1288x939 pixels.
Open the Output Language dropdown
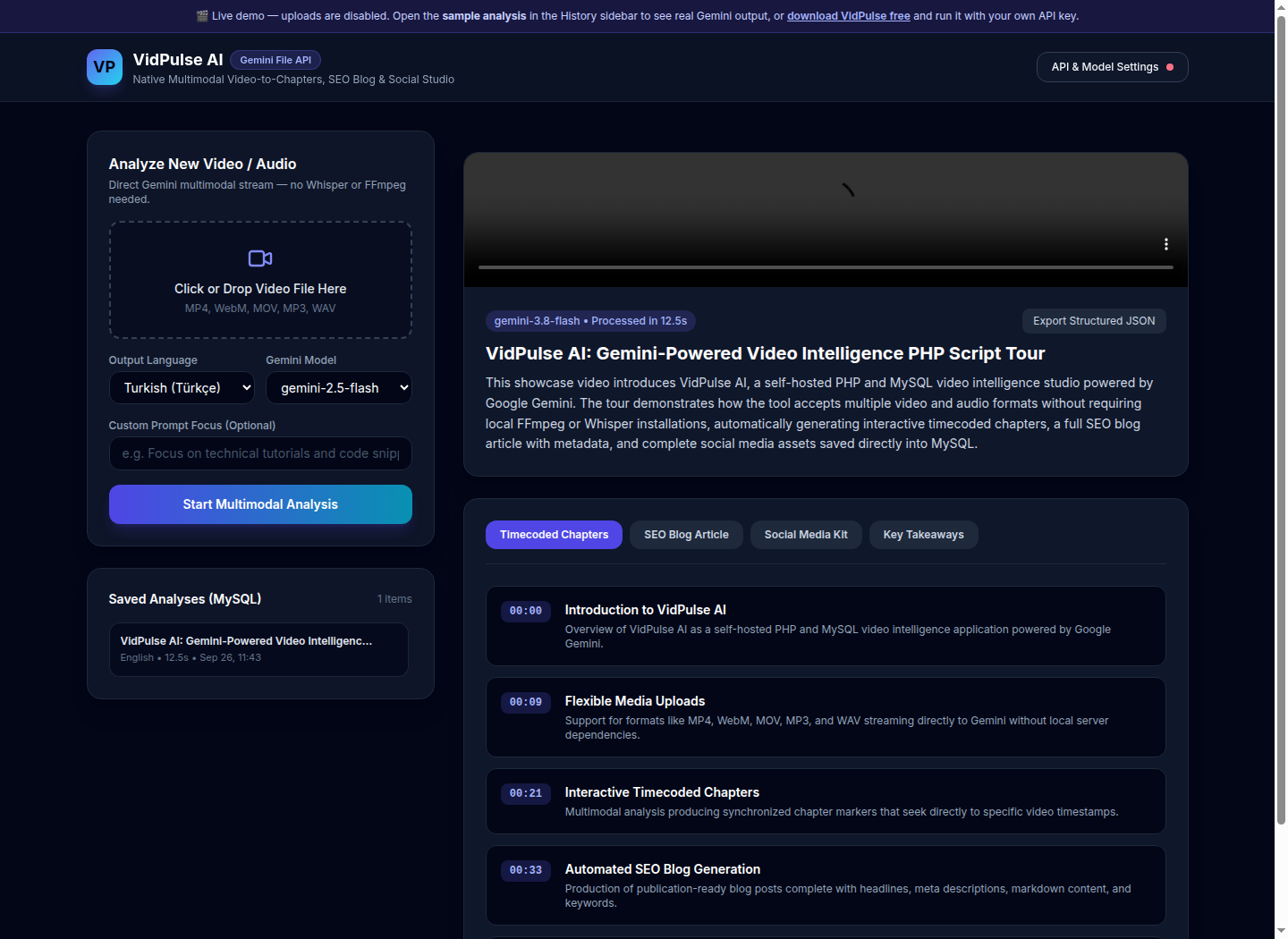point(182,388)
